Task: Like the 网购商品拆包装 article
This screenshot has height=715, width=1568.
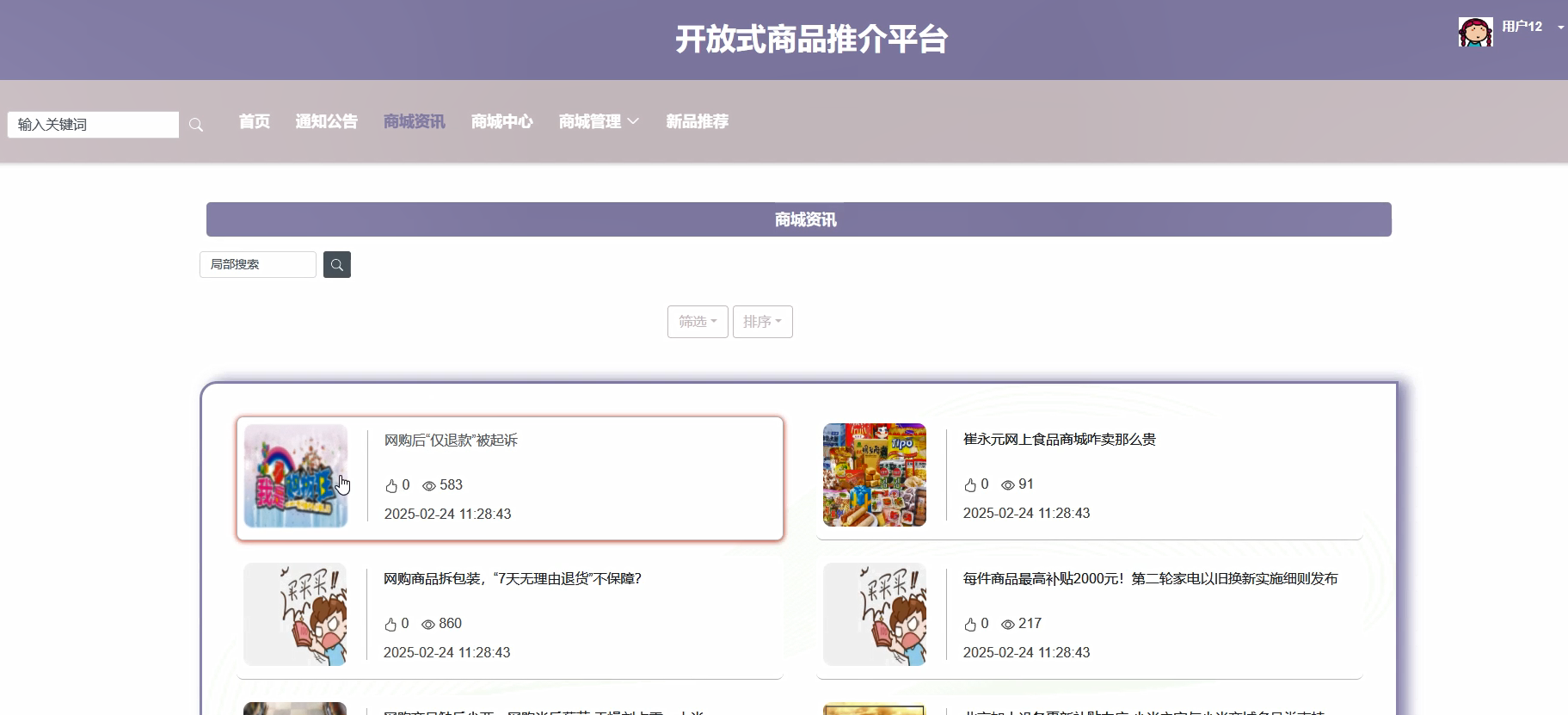Action: tap(390, 625)
